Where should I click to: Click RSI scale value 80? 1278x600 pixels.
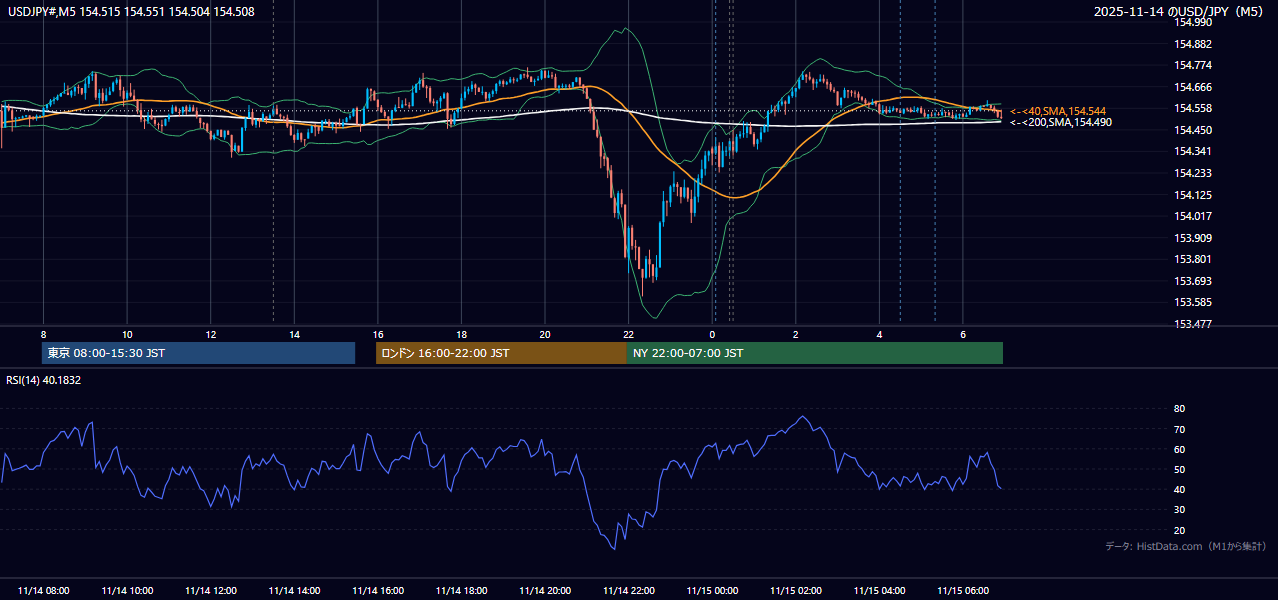tap(1180, 409)
